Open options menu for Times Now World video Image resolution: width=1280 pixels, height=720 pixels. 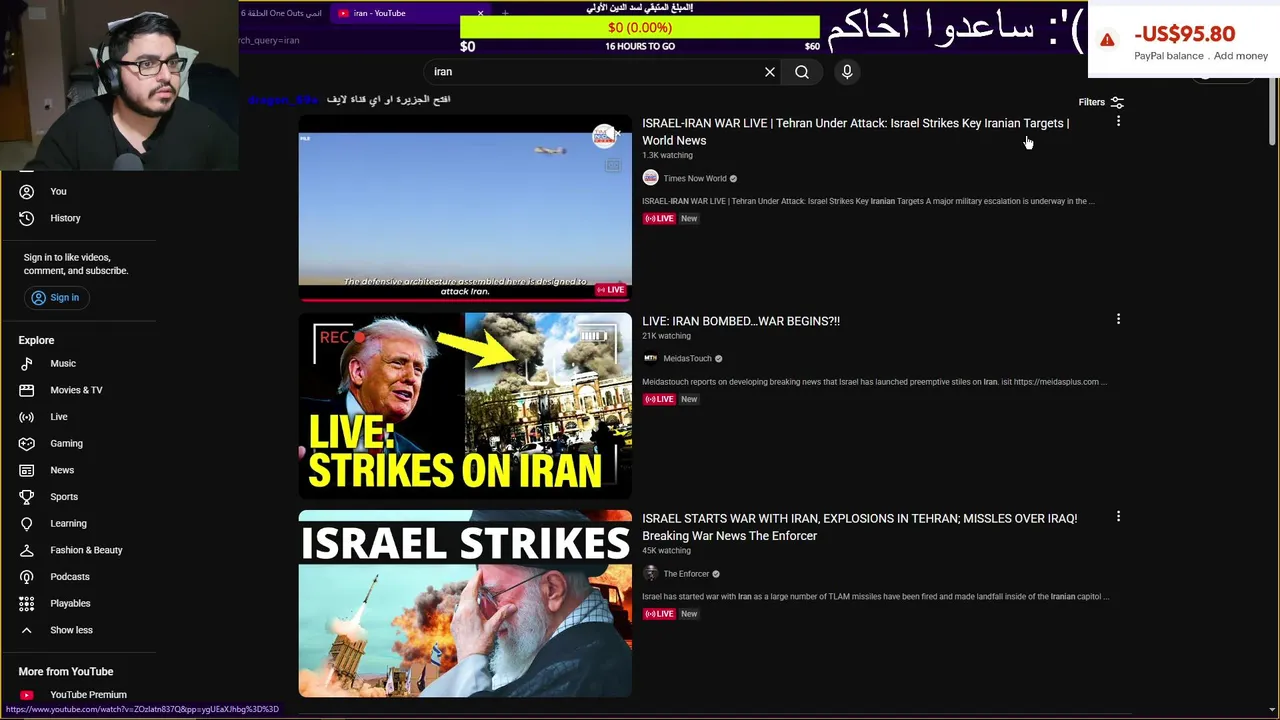[1118, 121]
